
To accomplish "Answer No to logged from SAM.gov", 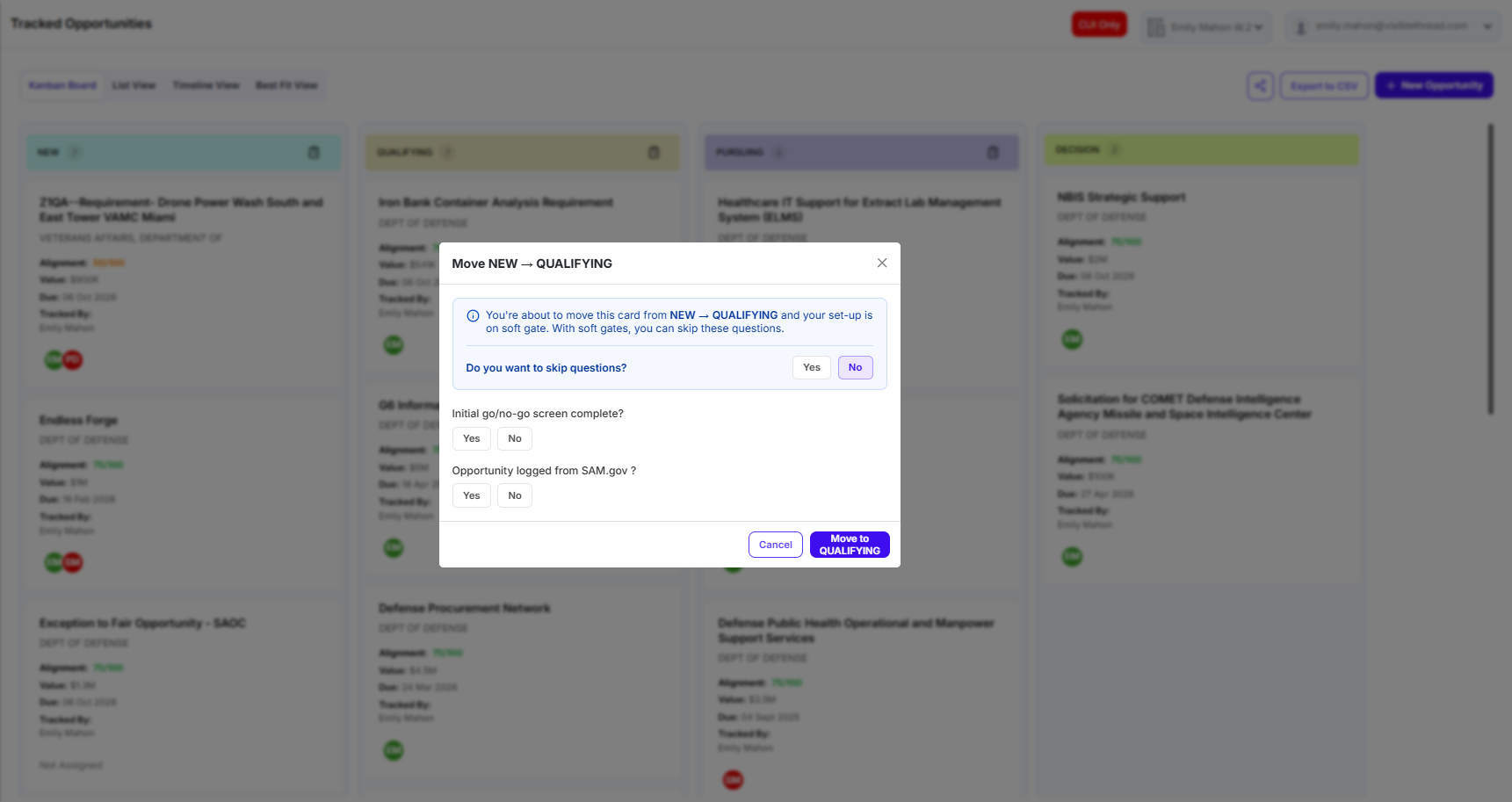I will point(515,495).
